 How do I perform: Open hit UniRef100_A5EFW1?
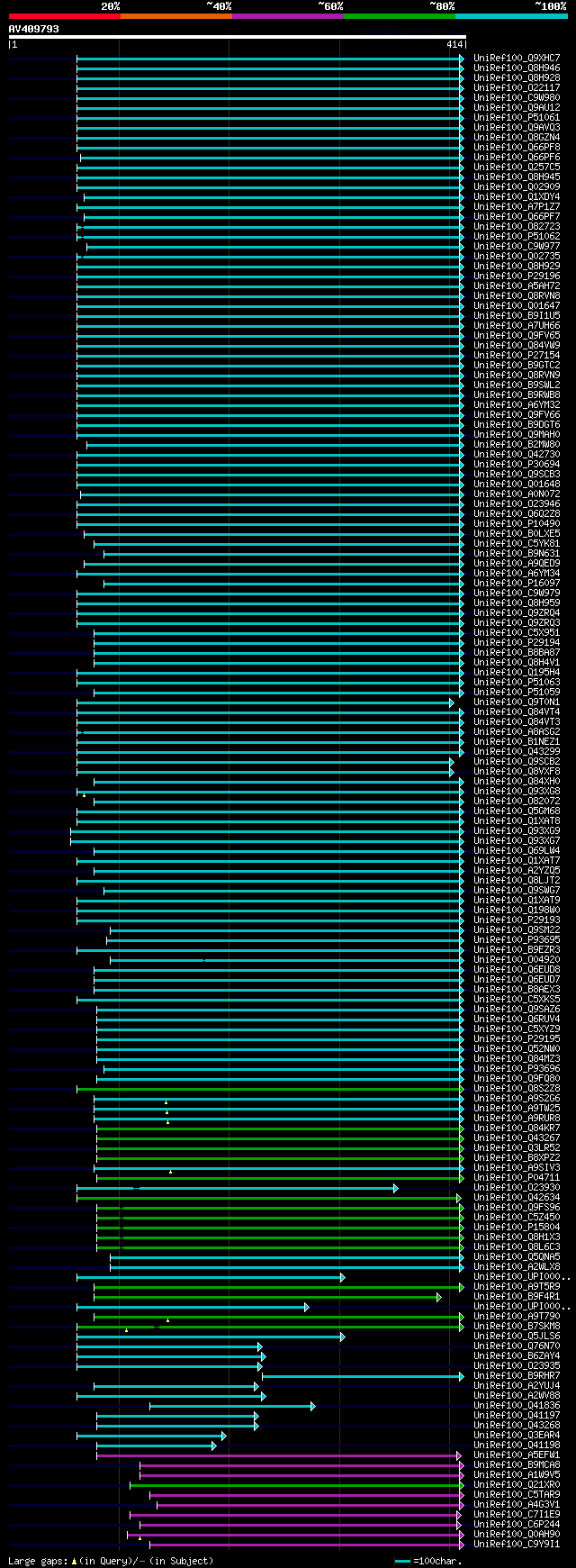pos(517,1455)
